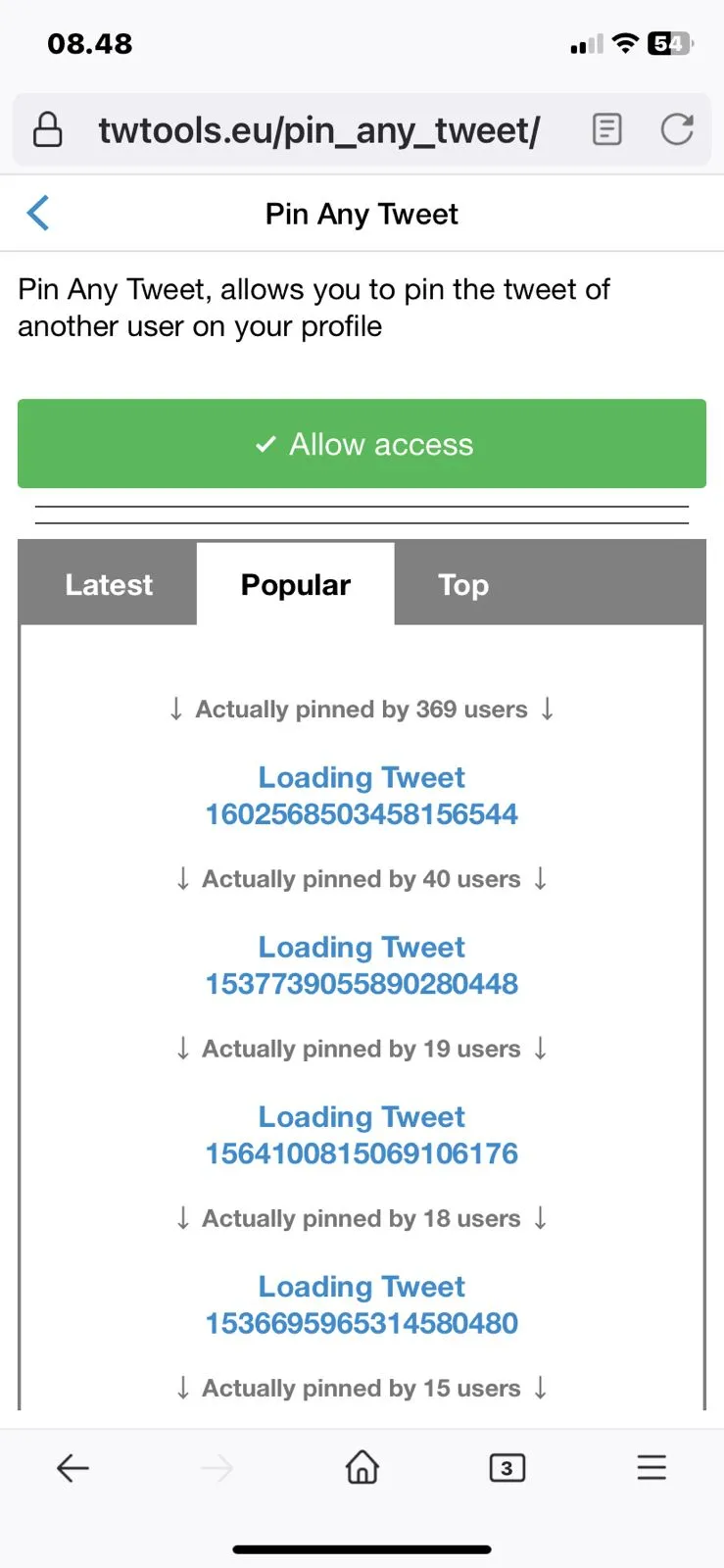Open Loading Tweet 1536695965314580480 link
Viewport: 724px width, 1568px height.
(x=362, y=1304)
